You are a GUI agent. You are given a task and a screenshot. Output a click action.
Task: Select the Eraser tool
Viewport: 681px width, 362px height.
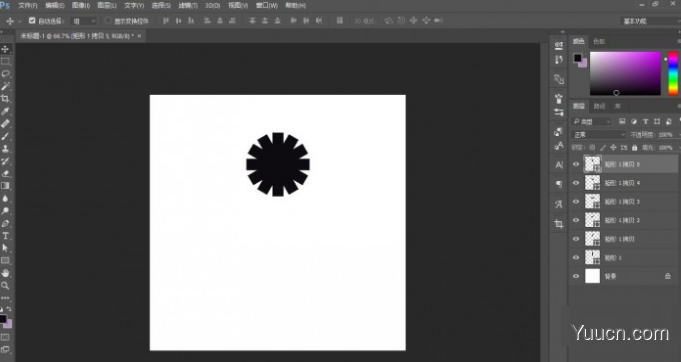pos(5,174)
